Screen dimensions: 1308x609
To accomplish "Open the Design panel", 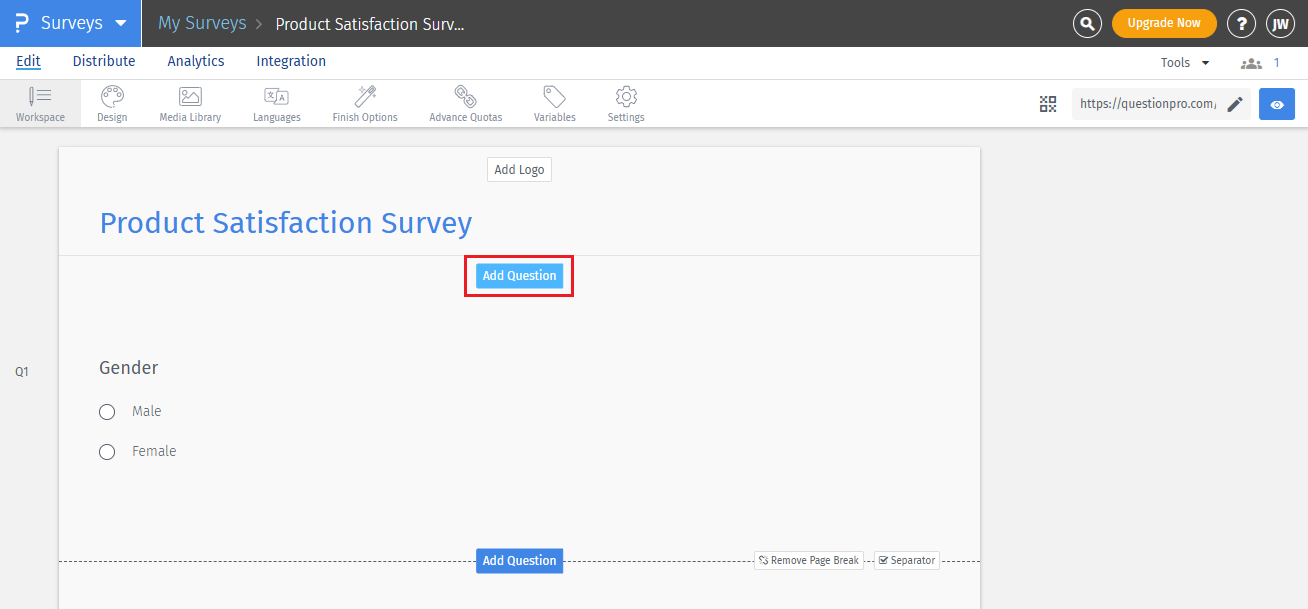I will pos(111,103).
